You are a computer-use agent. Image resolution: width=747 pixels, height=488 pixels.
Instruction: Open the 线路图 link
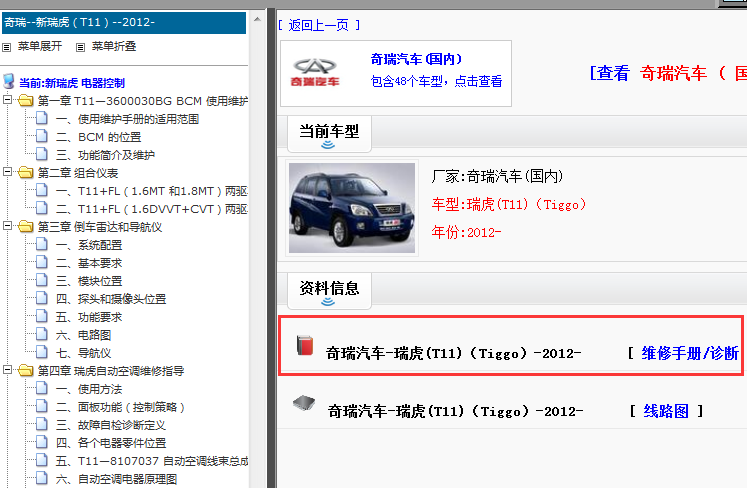click(666, 411)
